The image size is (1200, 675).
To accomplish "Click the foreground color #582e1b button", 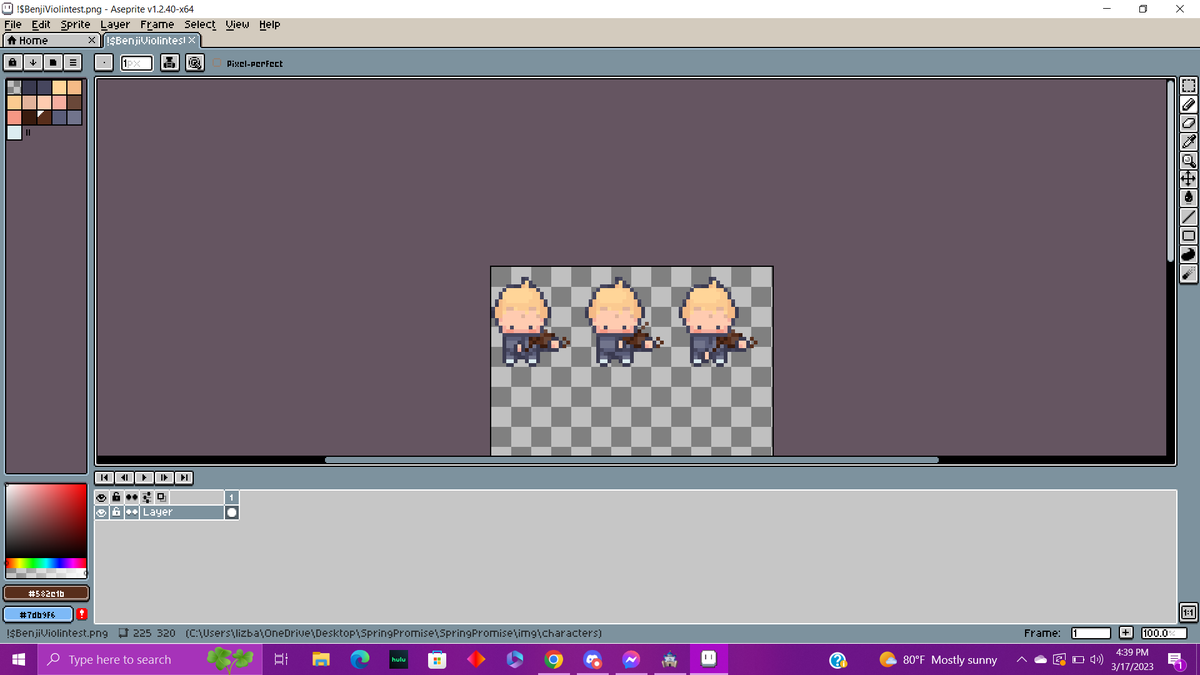I will click(47, 594).
